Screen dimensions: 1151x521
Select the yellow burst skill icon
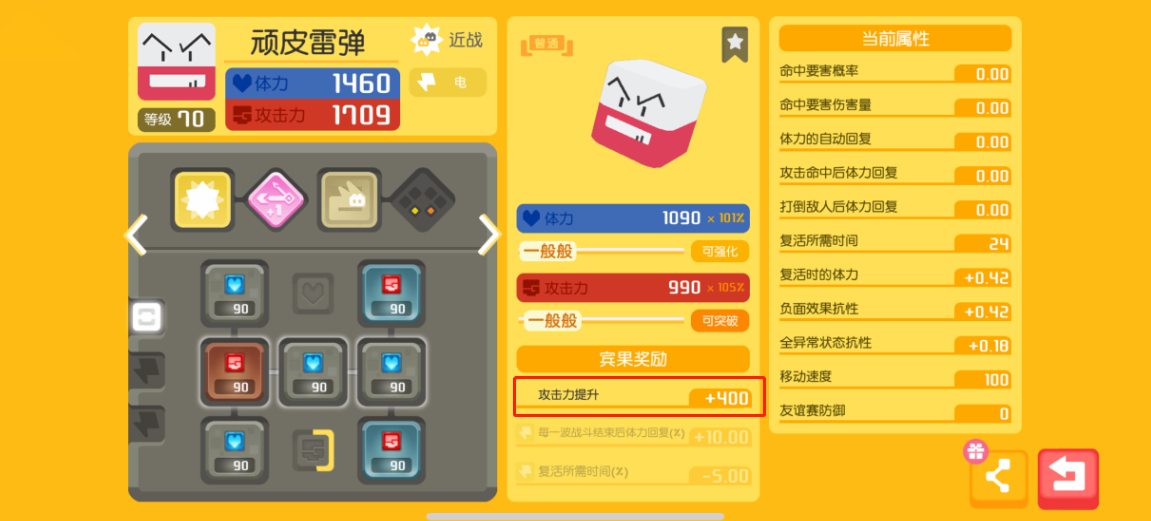(202, 199)
